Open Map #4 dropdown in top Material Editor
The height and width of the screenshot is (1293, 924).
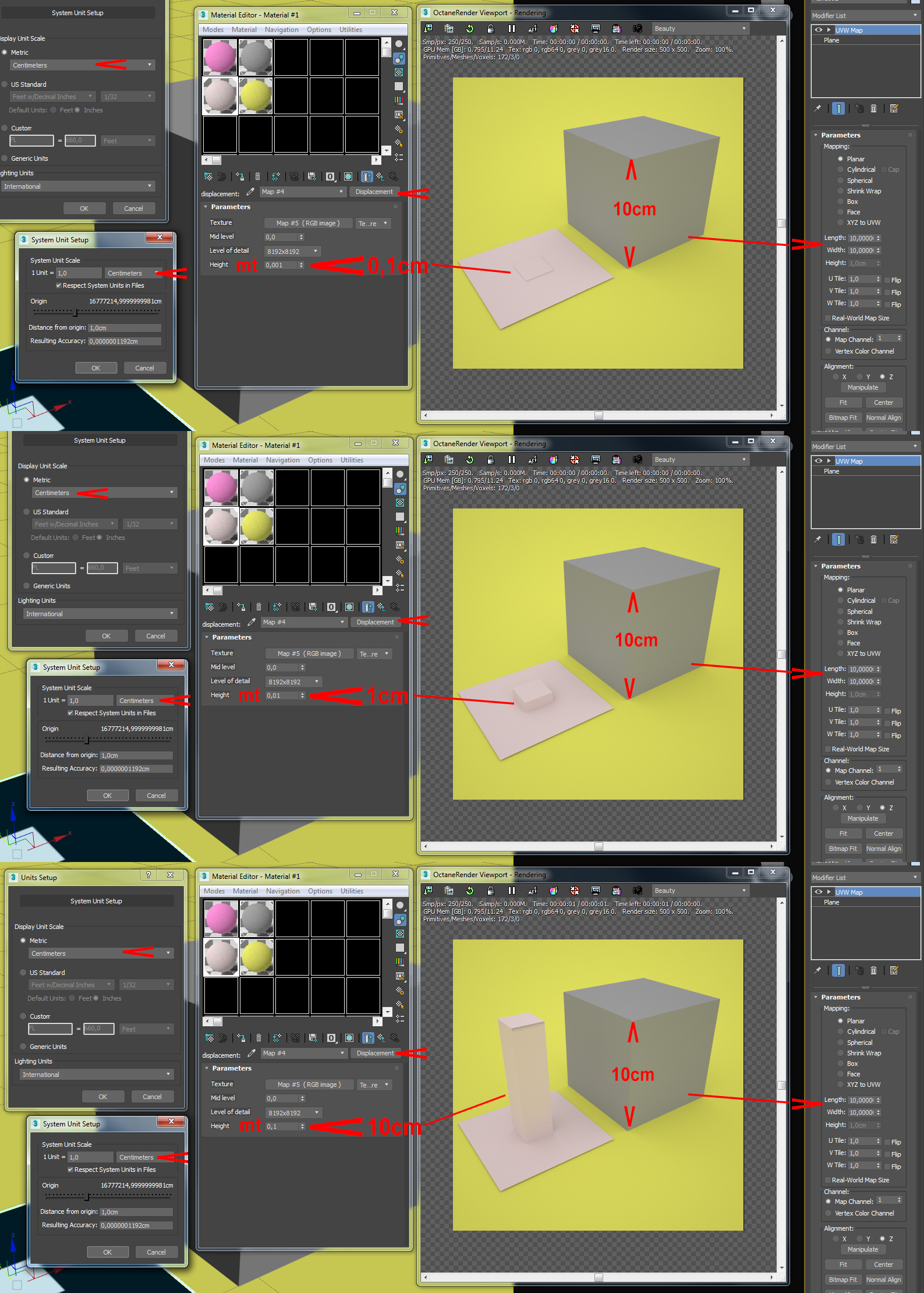pos(303,192)
